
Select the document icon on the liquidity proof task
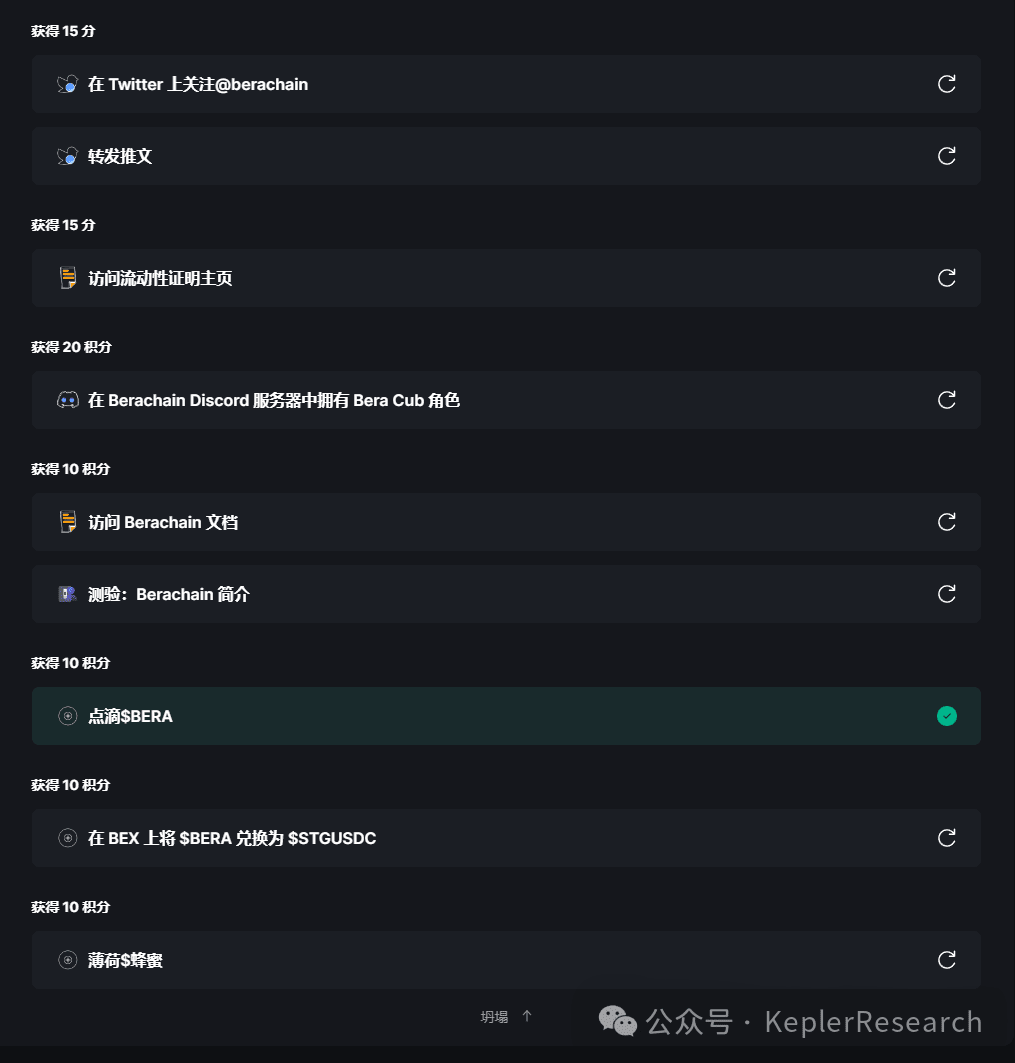point(67,278)
